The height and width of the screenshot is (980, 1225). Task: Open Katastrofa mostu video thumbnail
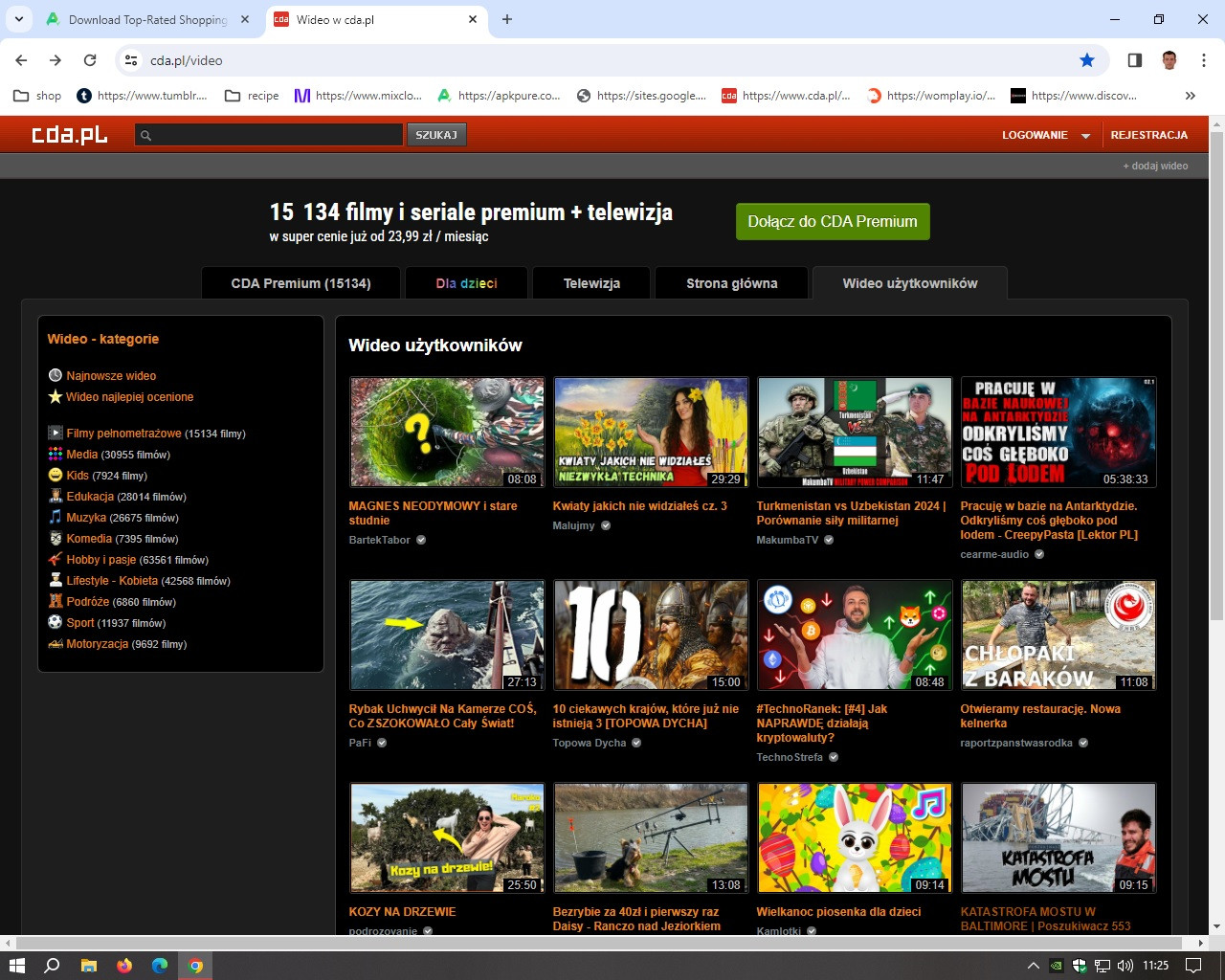coord(1058,838)
